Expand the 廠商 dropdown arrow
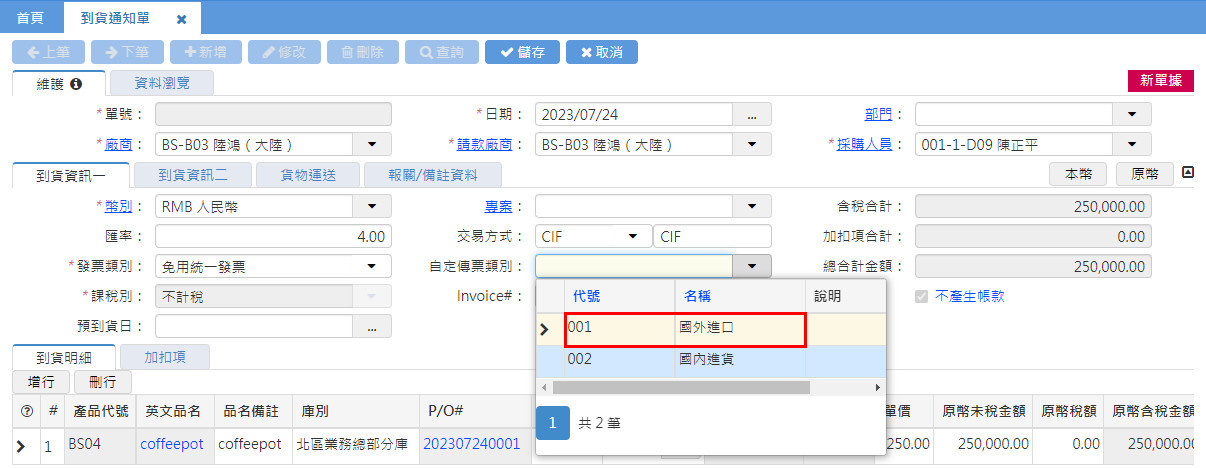1206x468 pixels. (x=372, y=145)
